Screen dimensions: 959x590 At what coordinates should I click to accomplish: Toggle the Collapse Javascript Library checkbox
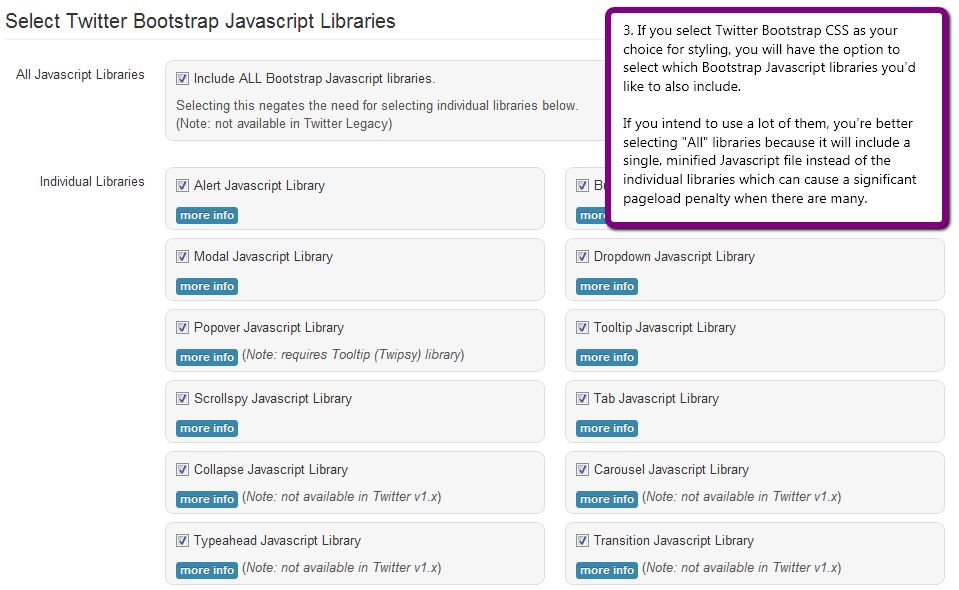(x=182, y=469)
